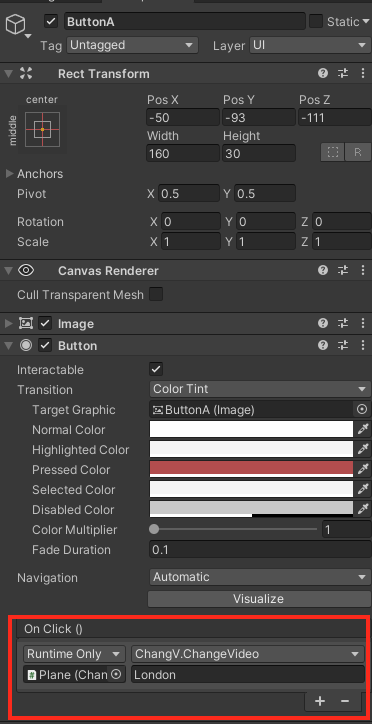Image resolution: width=372 pixels, height=724 pixels.
Task: Click the London argument text field
Action: [248, 675]
